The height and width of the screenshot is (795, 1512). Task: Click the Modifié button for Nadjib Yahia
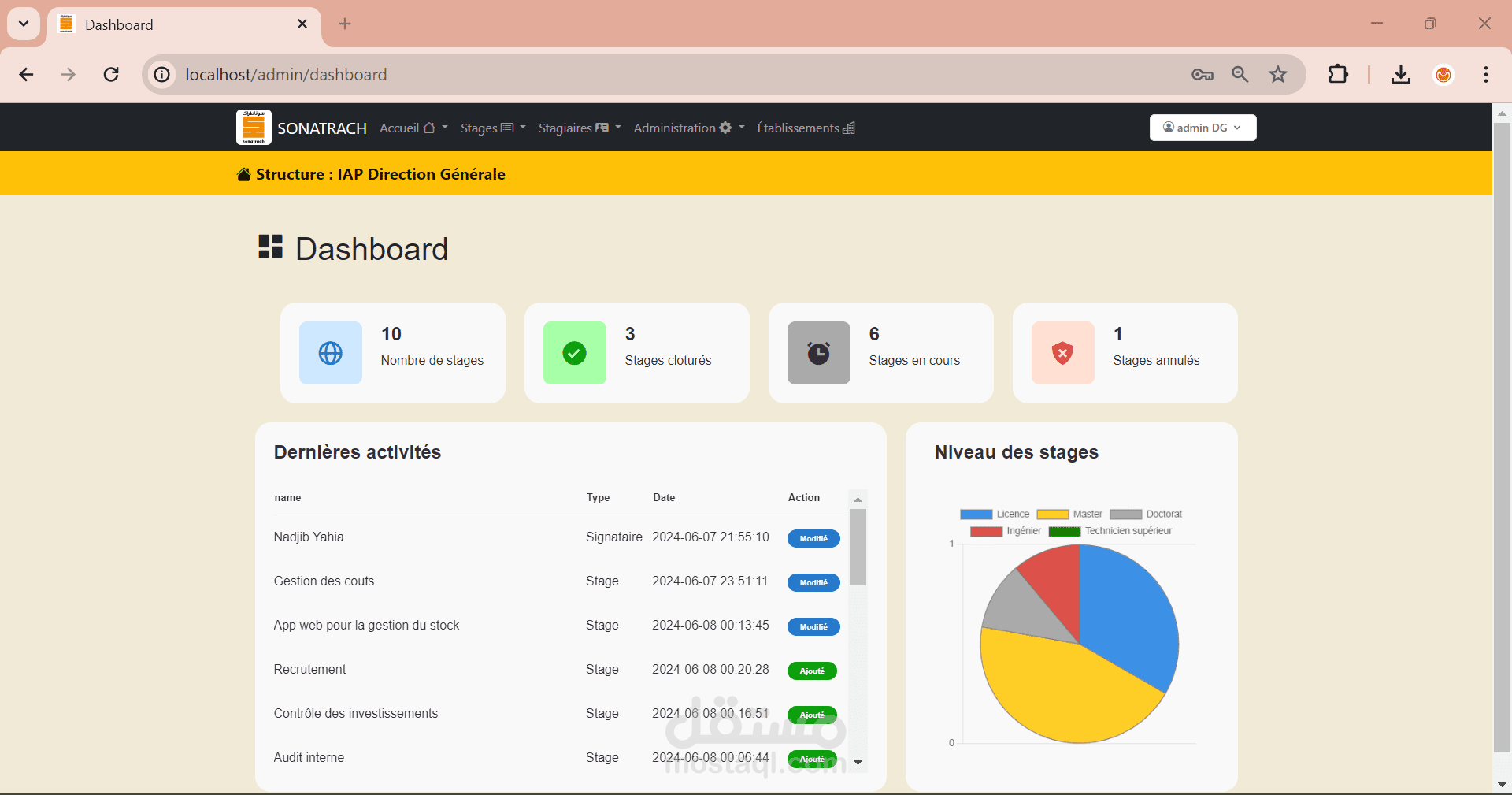pos(813,539)
